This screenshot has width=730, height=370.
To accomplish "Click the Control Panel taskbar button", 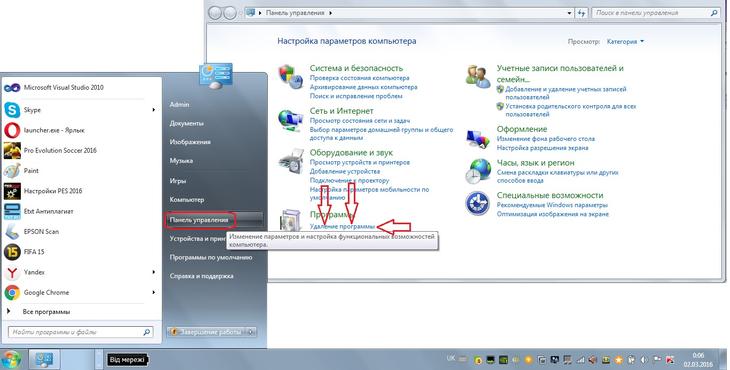I will click(x=45, y=359).
